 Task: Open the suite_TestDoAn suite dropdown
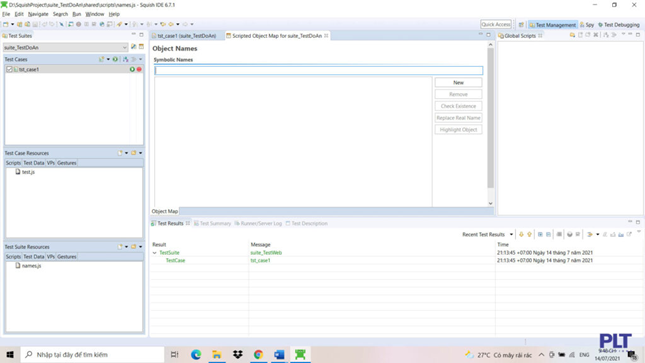click(x=66, y=47)
